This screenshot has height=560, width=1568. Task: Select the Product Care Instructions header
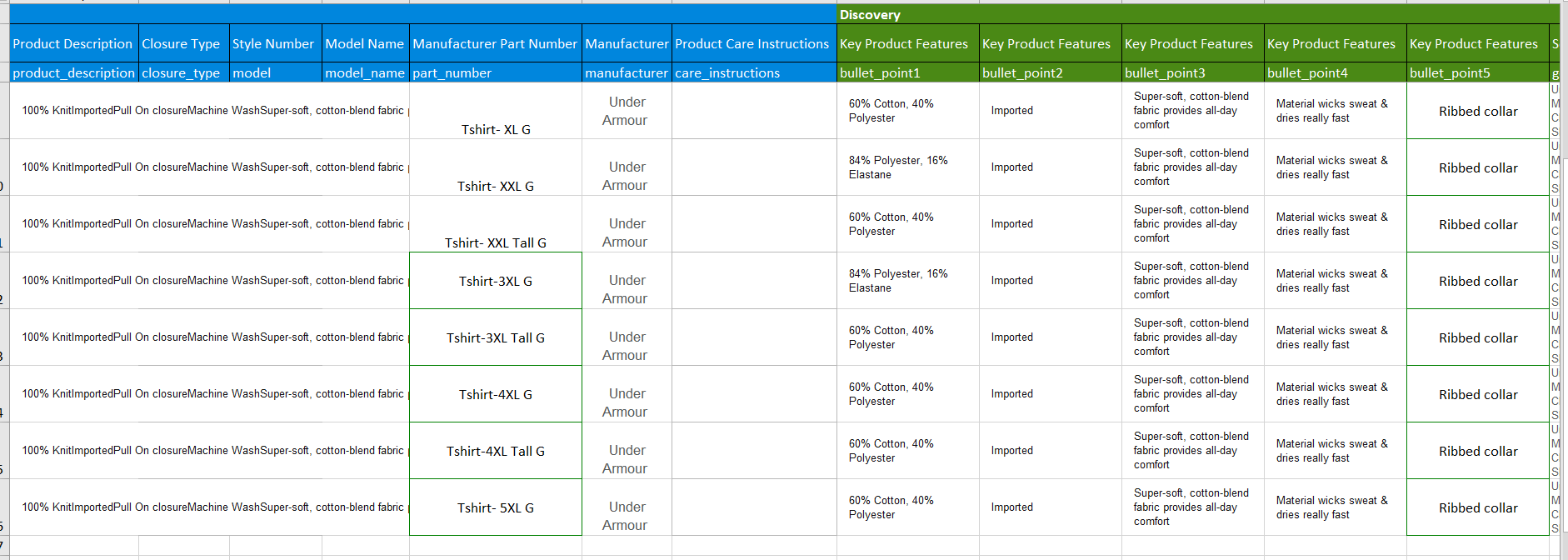(x=752, y=44)
